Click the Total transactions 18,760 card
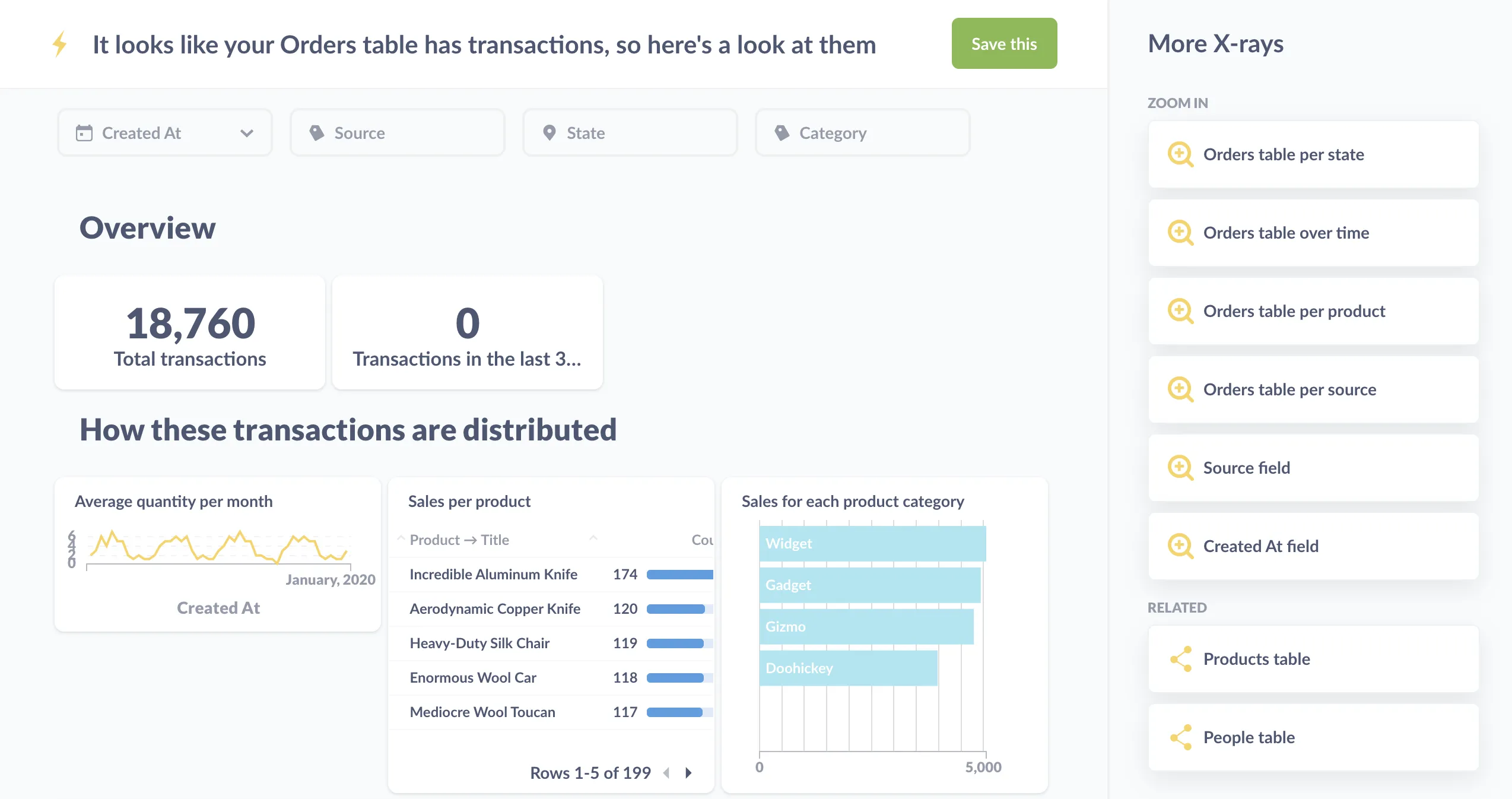The height and width of the screenshot is (799, 1512). pos(190,333)
